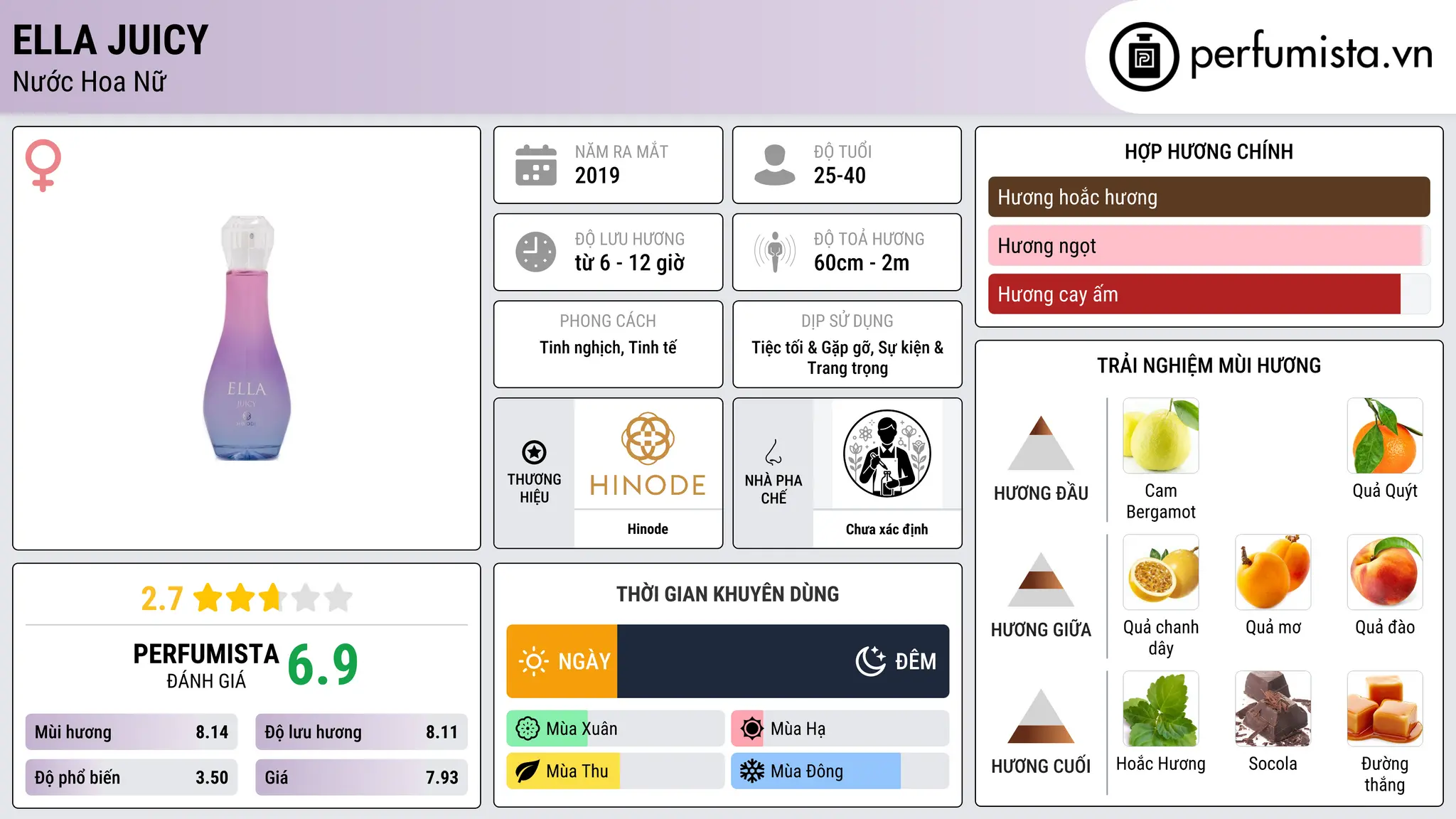This screenshot has width=1456, height=819.
Task: Click the Trải nghiệm mùi hương heading
Action: point(1209,365)
